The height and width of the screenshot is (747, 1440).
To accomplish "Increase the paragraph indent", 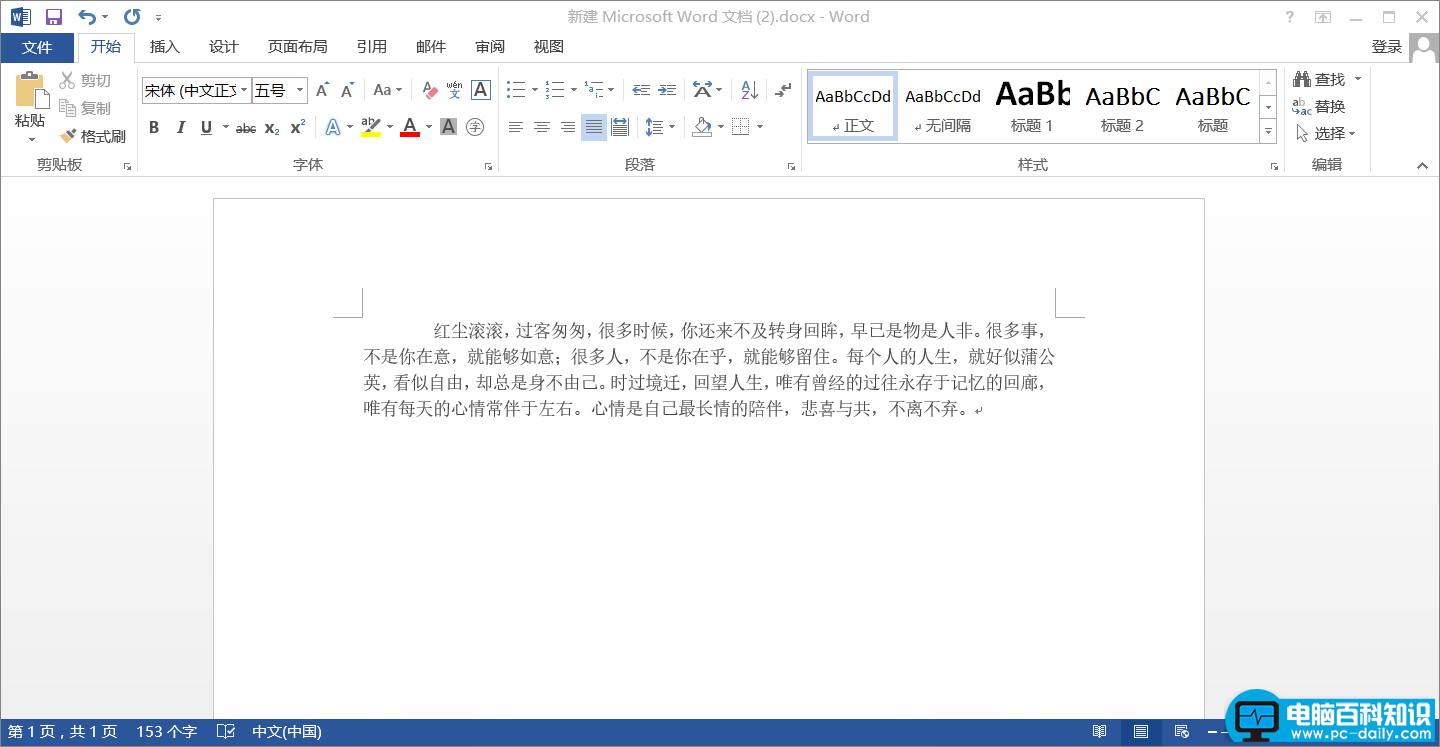I will click(667, 90).
